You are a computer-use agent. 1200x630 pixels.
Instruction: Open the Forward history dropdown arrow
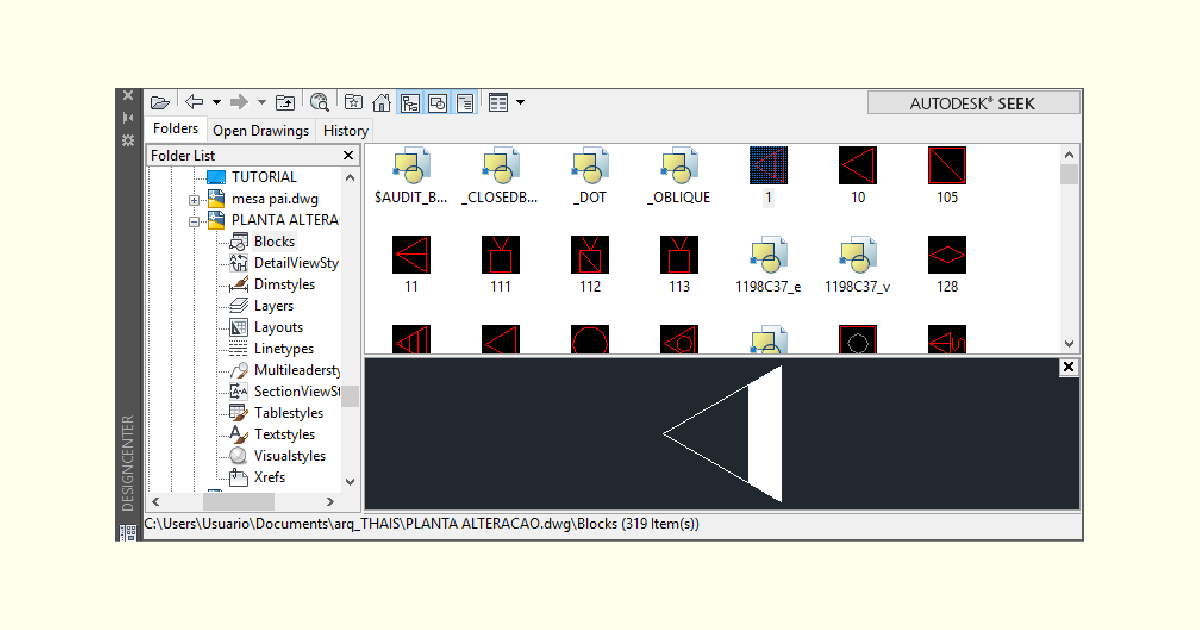pyautogui.click(x=262, y=102)
